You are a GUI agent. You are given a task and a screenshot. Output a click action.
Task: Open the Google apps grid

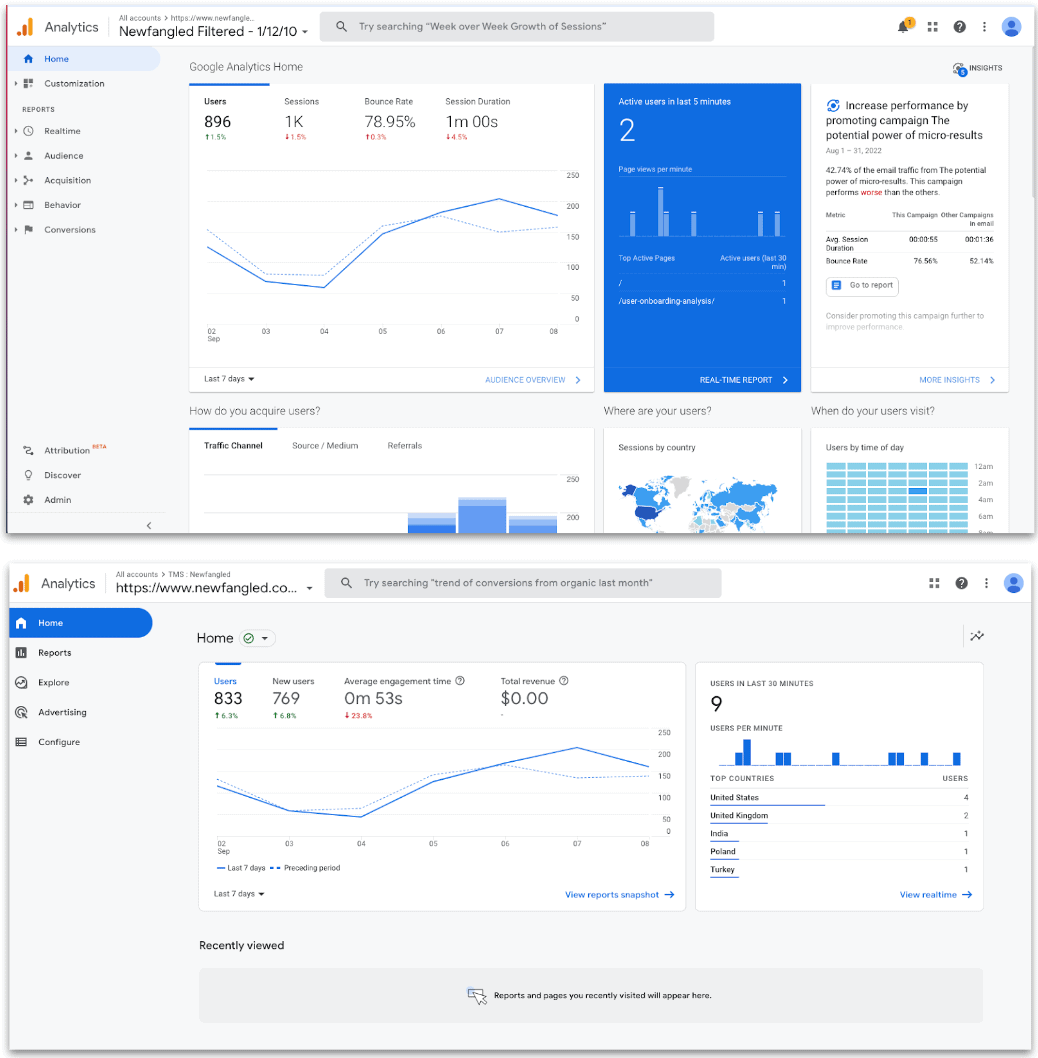[x=932, y=27]
